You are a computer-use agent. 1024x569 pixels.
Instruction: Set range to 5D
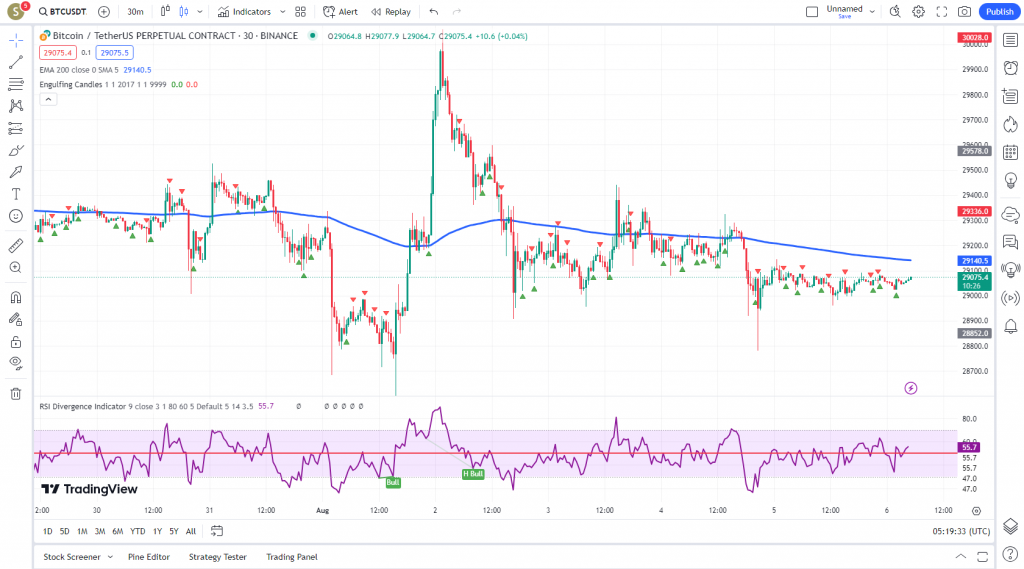pyautogui.click(x=65, y=531)
